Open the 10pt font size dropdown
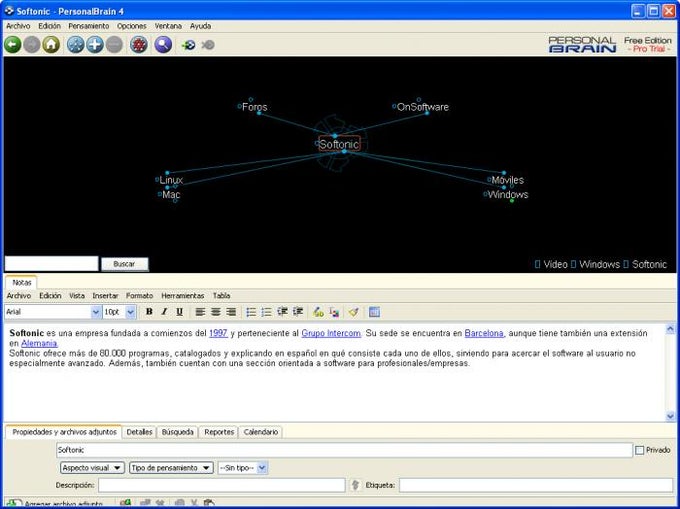This screenshot has height=509, width=680. pos(131,312)
